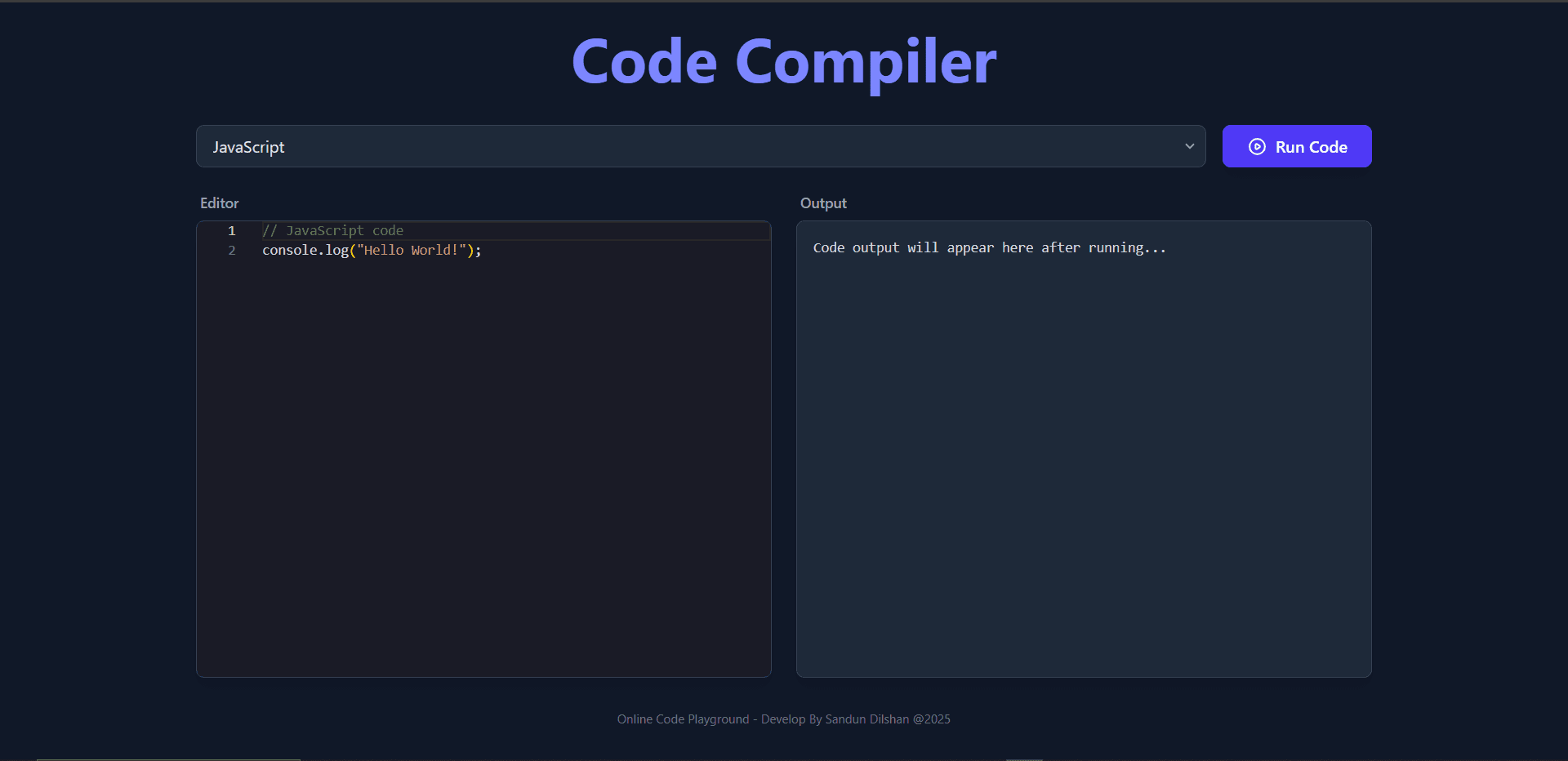The image size is (1568, 761).
Task: Open the language selection dropdown
Action: pos(701,147)
